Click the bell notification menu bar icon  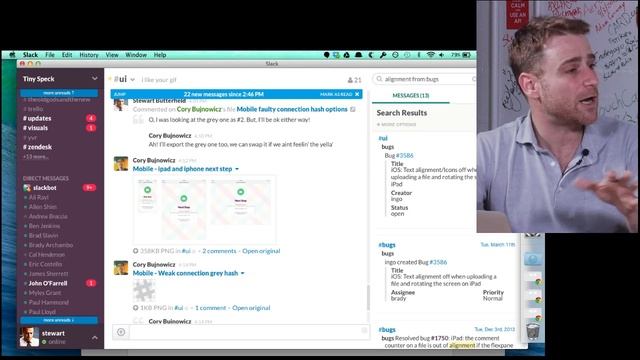pos(358,55)
